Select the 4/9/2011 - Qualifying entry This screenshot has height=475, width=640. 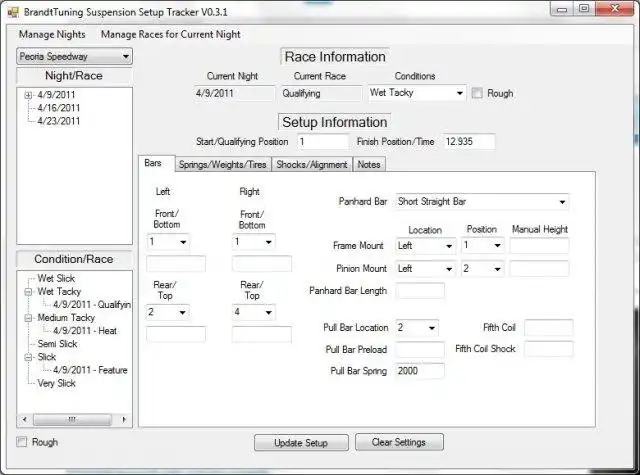point(92,305)
